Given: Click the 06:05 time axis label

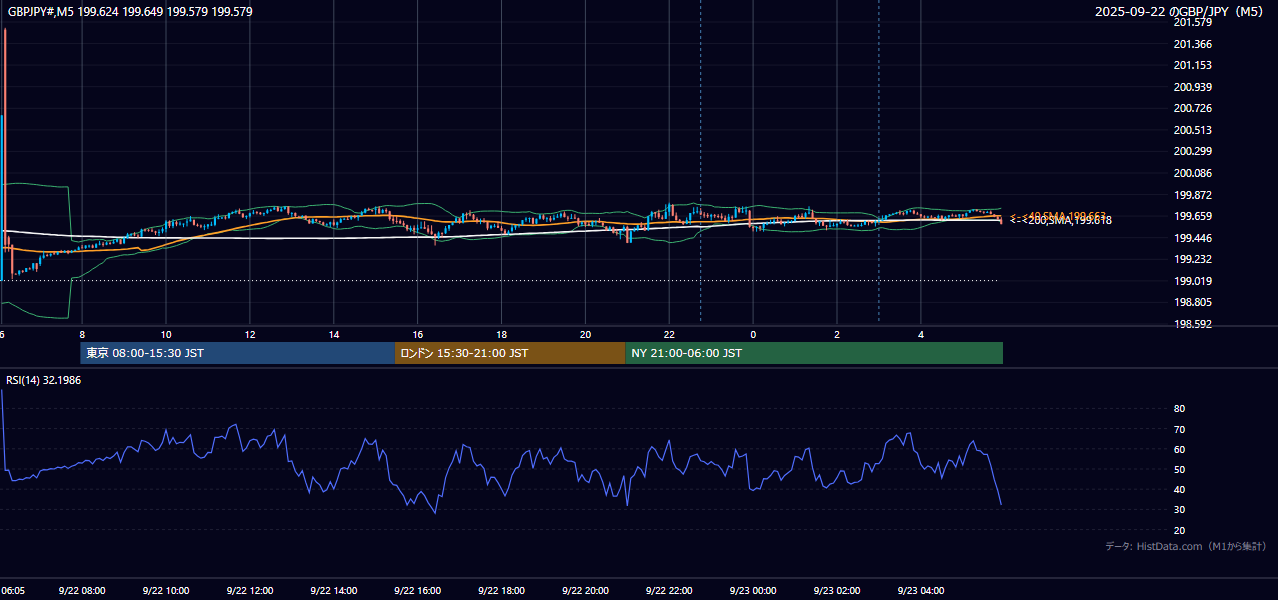Looking at the screenshot, I should 13,591.
